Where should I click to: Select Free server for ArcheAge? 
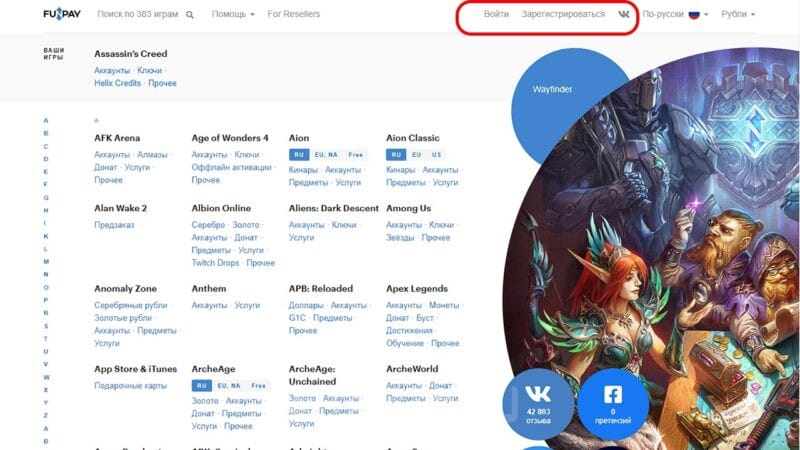pos(258,386)
